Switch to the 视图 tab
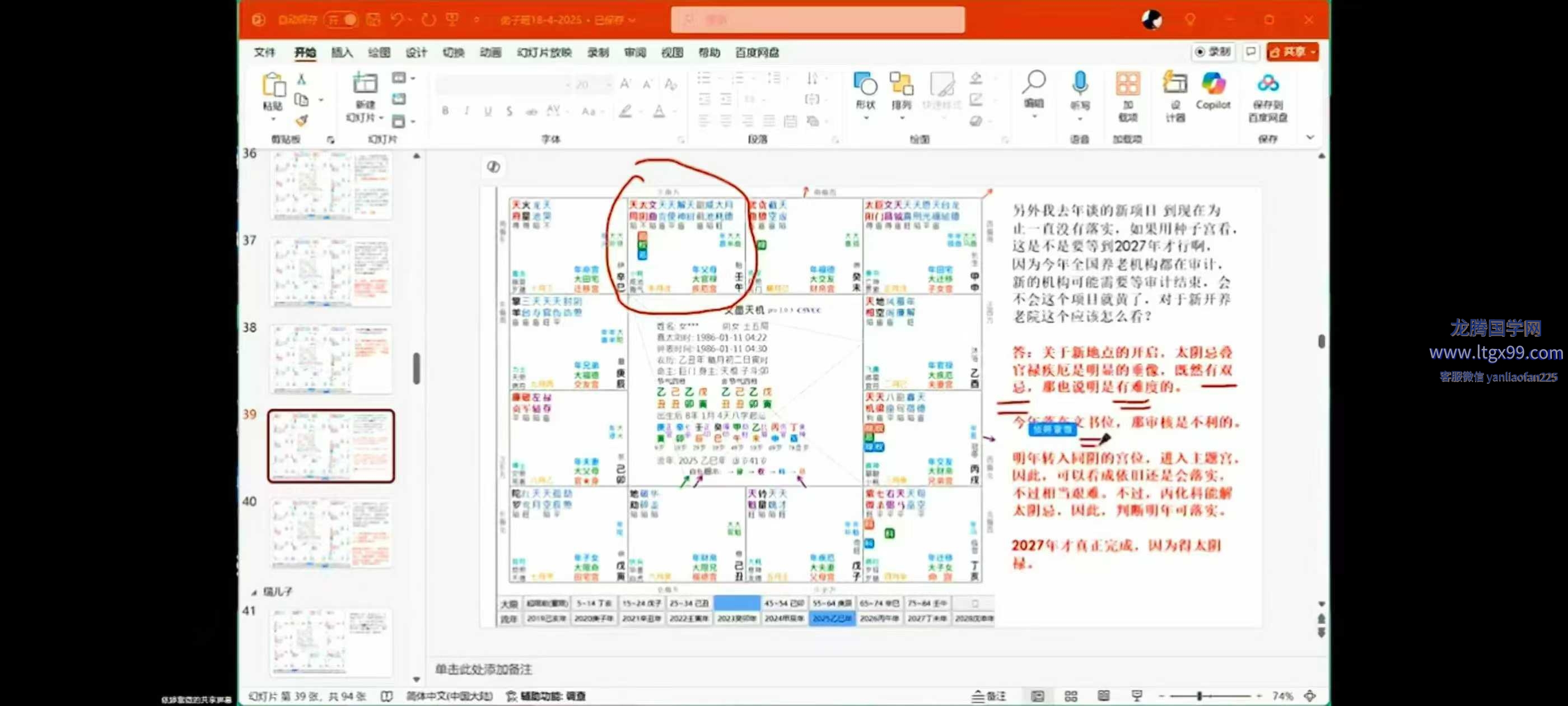 tap(672, 52)
